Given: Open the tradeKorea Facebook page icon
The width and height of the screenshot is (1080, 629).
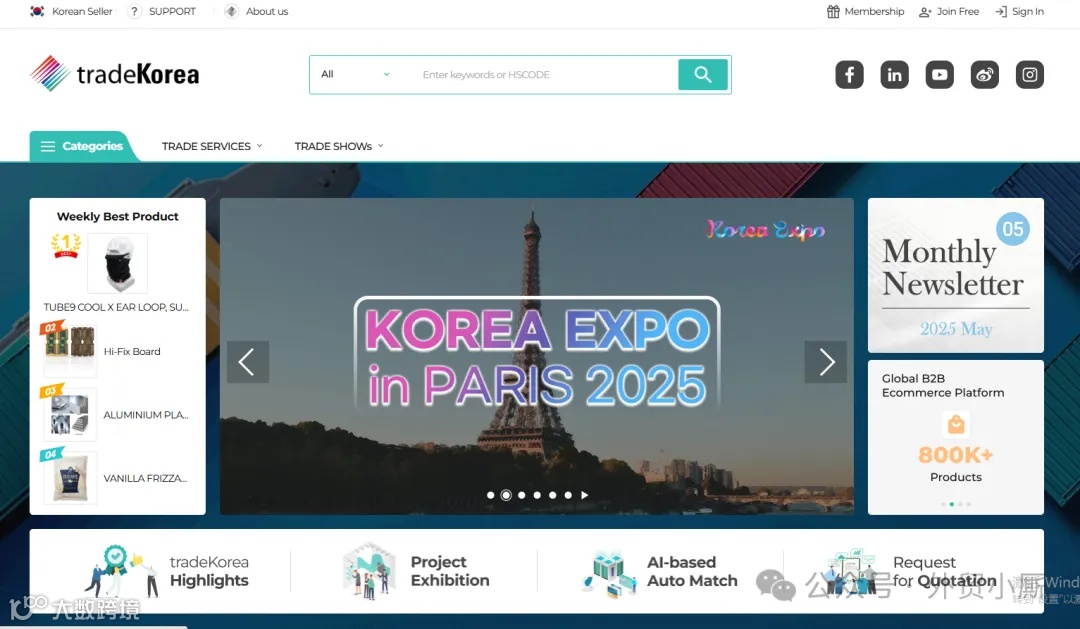Looking at the screenshot, I should click(849, 74).
